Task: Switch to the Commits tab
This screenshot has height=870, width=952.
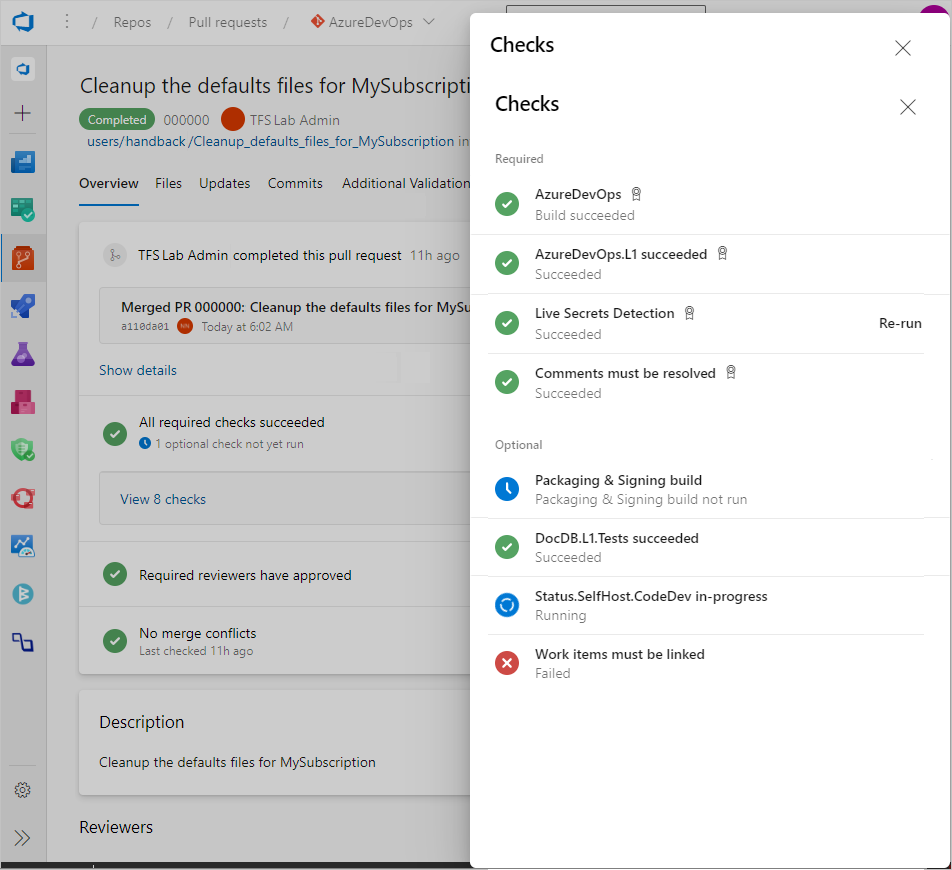Action: (x=294, y=183)
